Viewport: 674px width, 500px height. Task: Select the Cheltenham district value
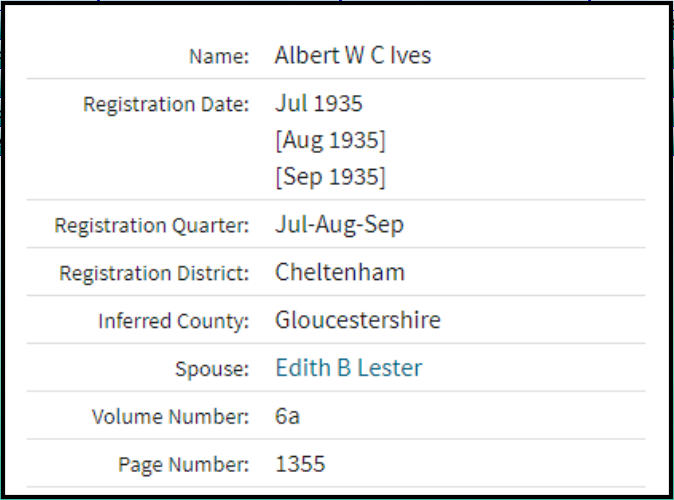[x=340, y=272]
